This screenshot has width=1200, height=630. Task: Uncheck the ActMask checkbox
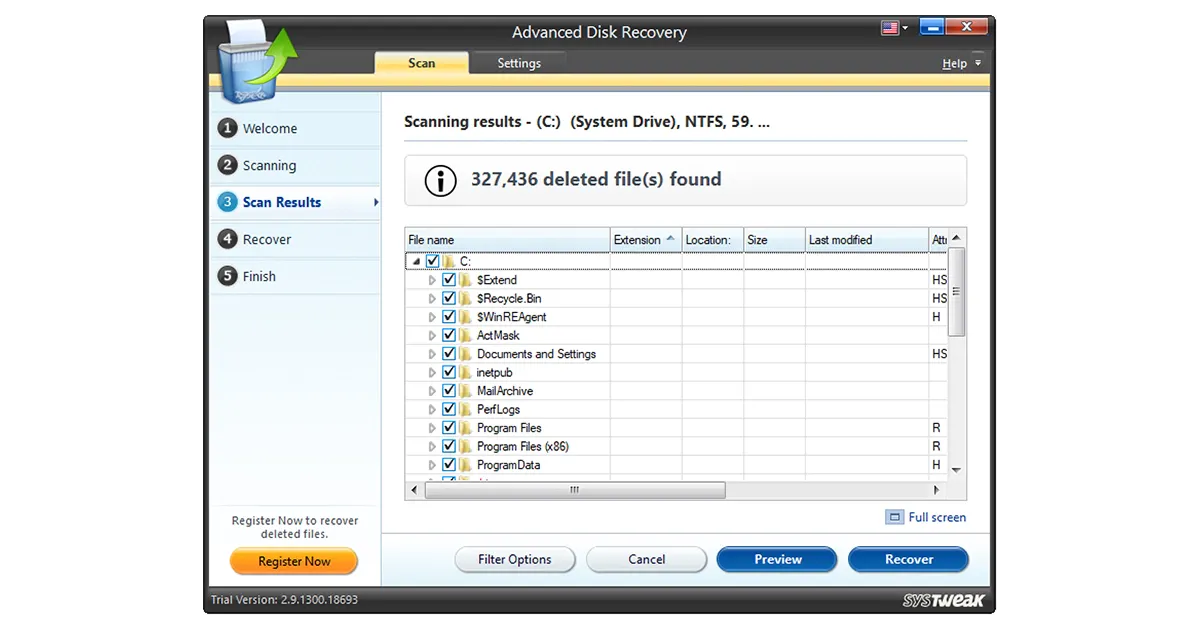coord(449,335)
